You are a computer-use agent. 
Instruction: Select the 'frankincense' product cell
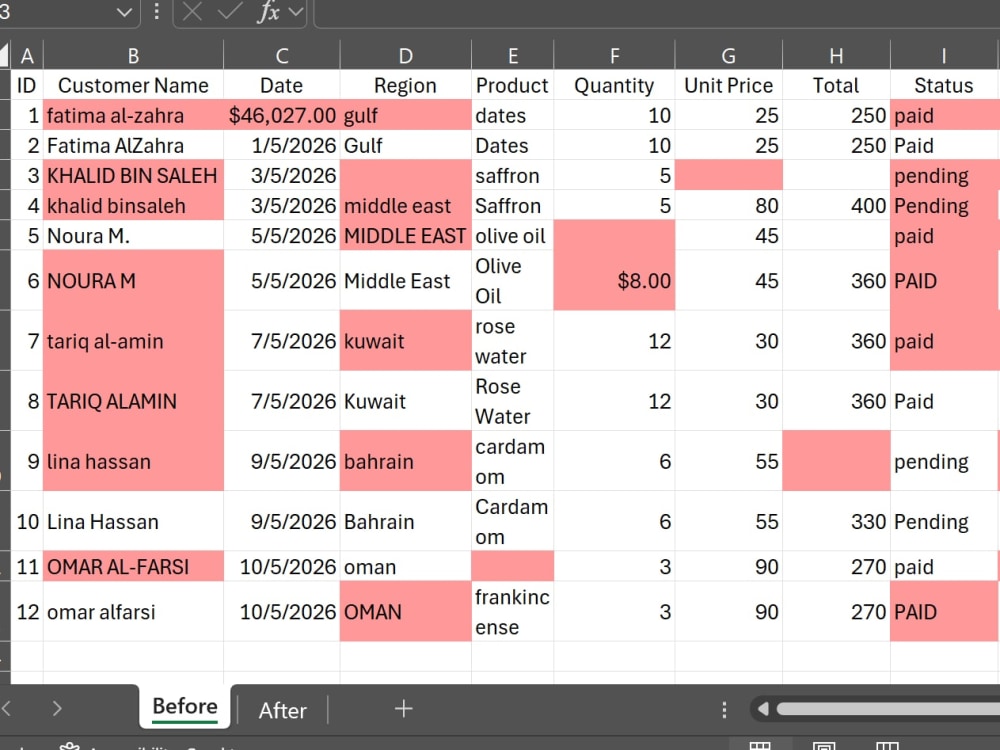pos(513,611)
